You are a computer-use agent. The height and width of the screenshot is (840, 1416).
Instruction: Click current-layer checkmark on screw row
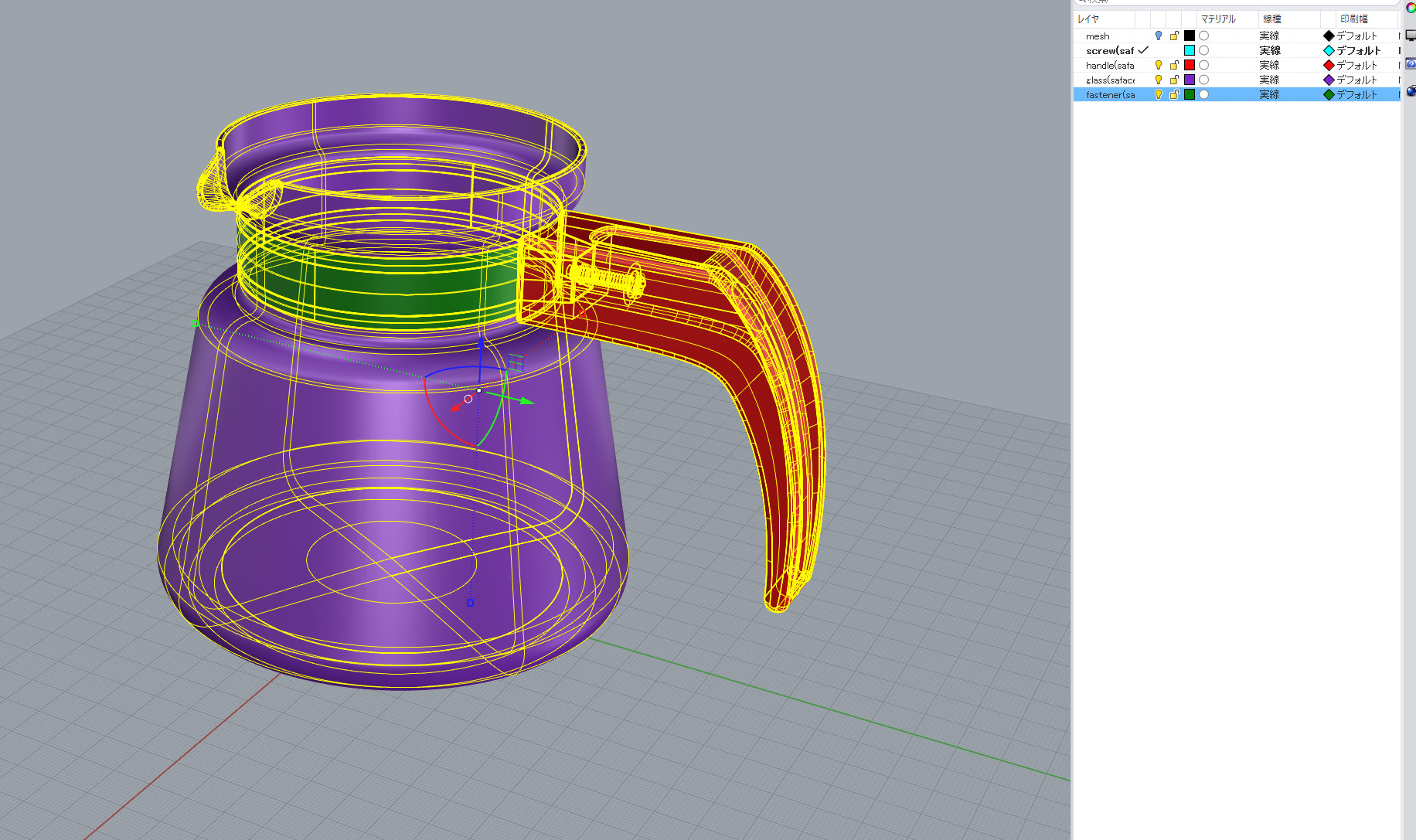pos(1143,50)
